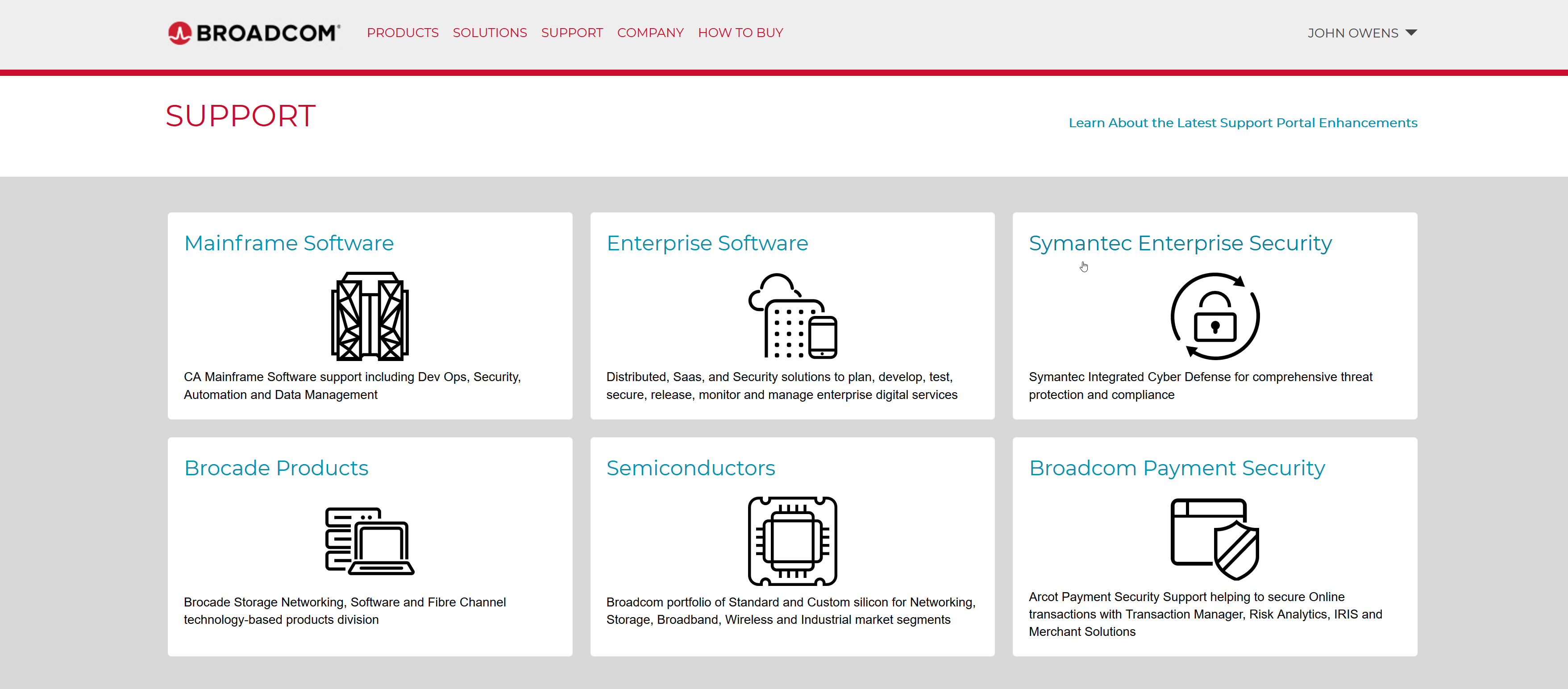Go to Enterprise Software support

click(x=707, y=243)
